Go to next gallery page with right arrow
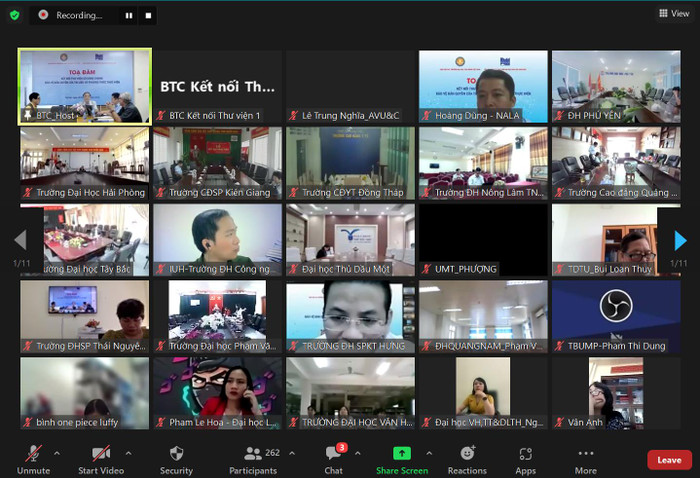The height and width of the screenshot is (478, 700). click(x=680, y=240)
